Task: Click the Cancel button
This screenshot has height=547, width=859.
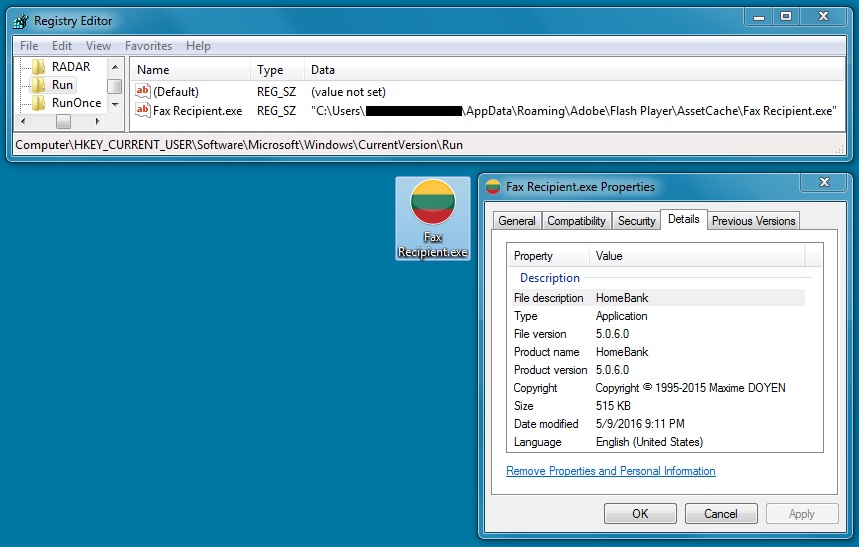Action: point(720,514)
